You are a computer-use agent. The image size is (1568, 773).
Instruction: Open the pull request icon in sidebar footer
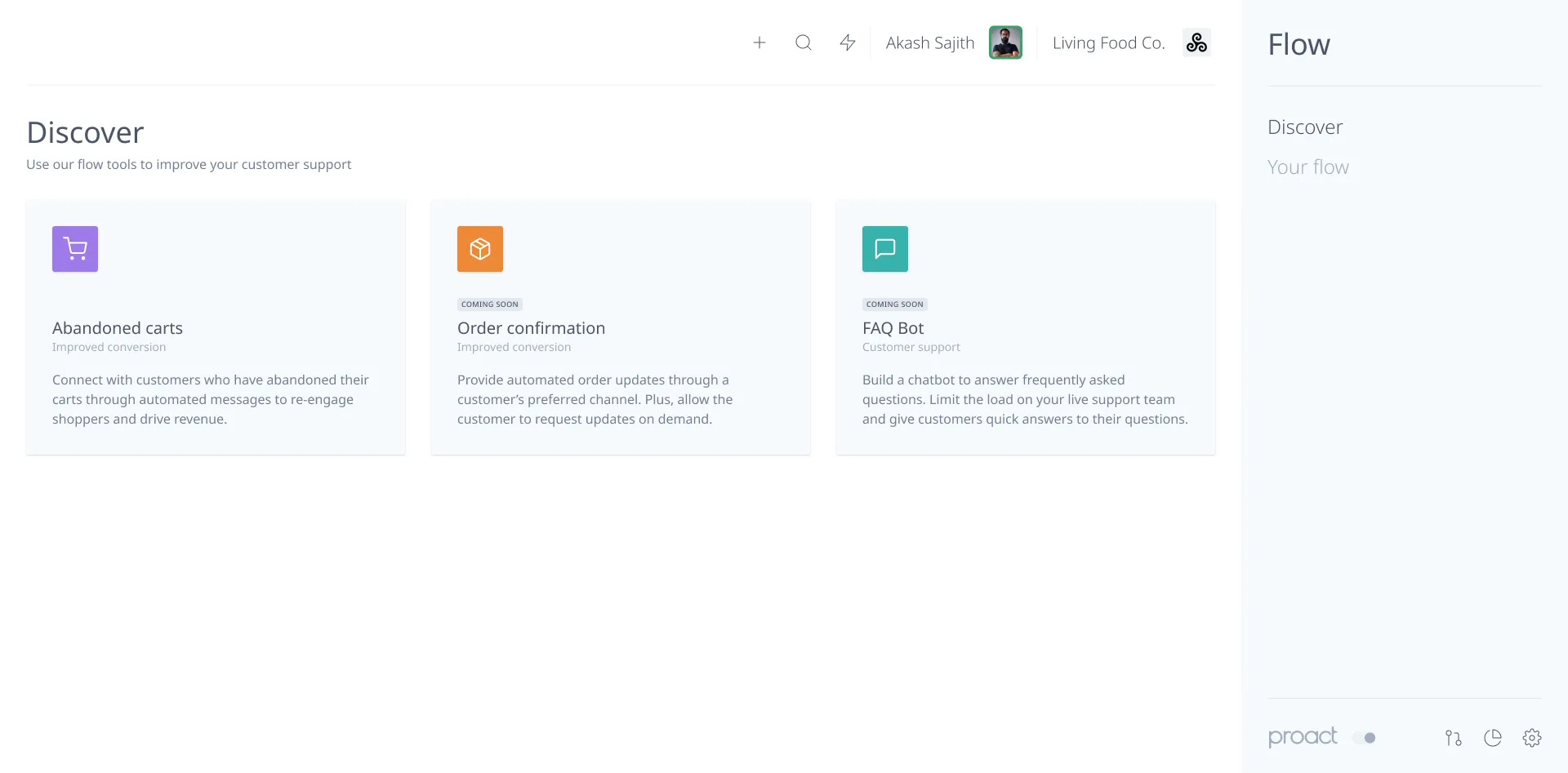[1453, 738]
